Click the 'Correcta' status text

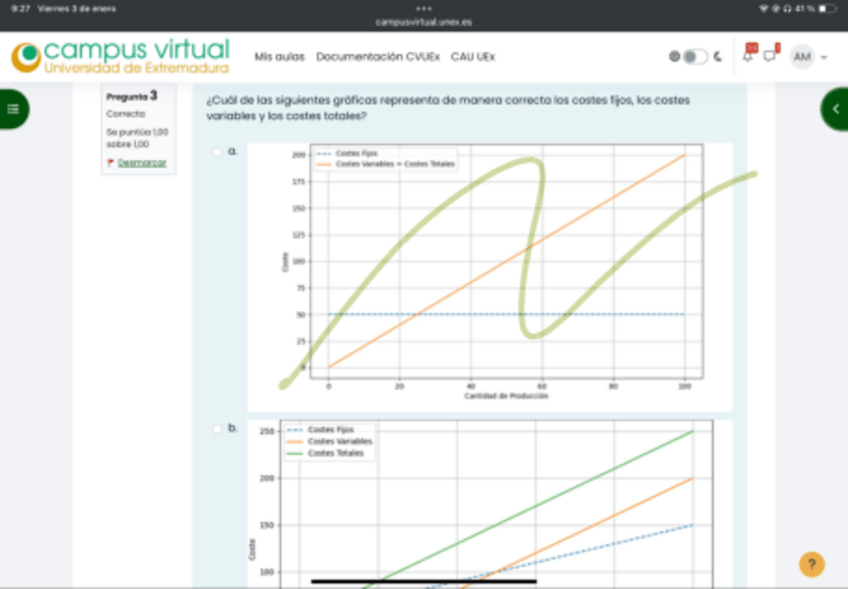125,114
